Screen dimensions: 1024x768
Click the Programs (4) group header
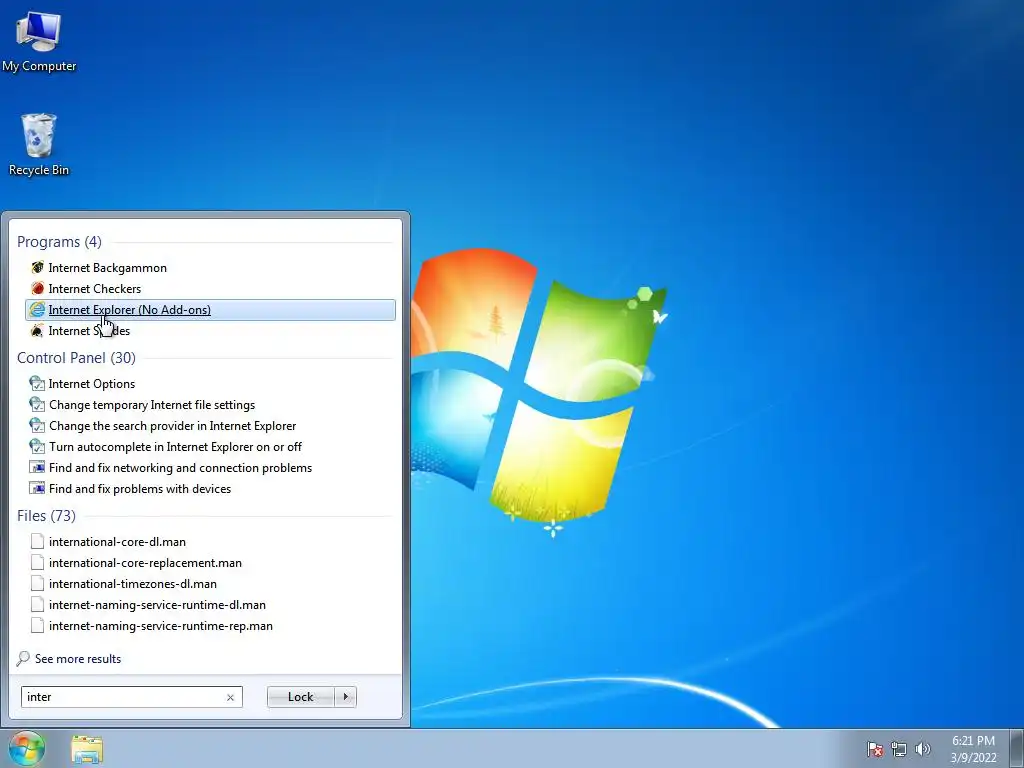pos(59,242)
